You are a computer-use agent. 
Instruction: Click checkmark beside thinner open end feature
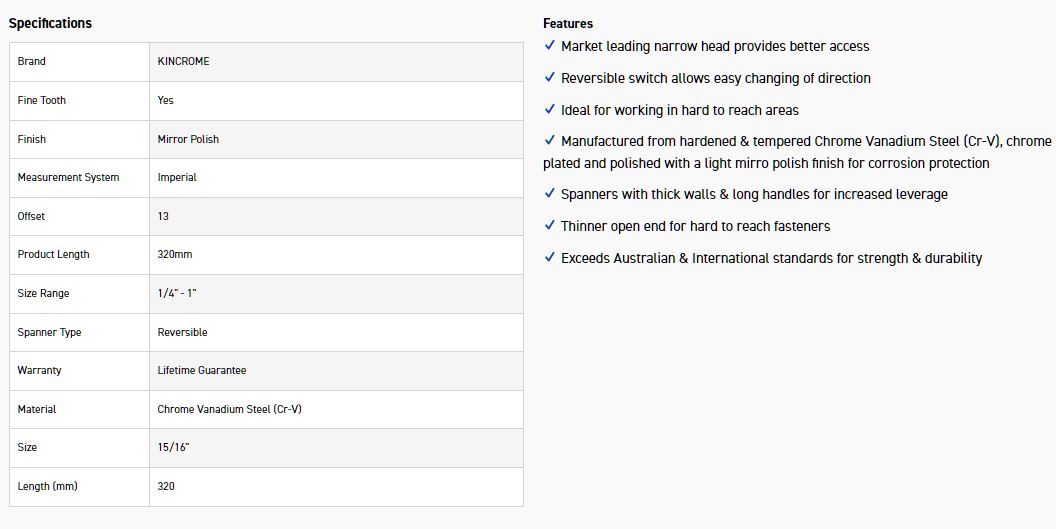click(550, 226)
